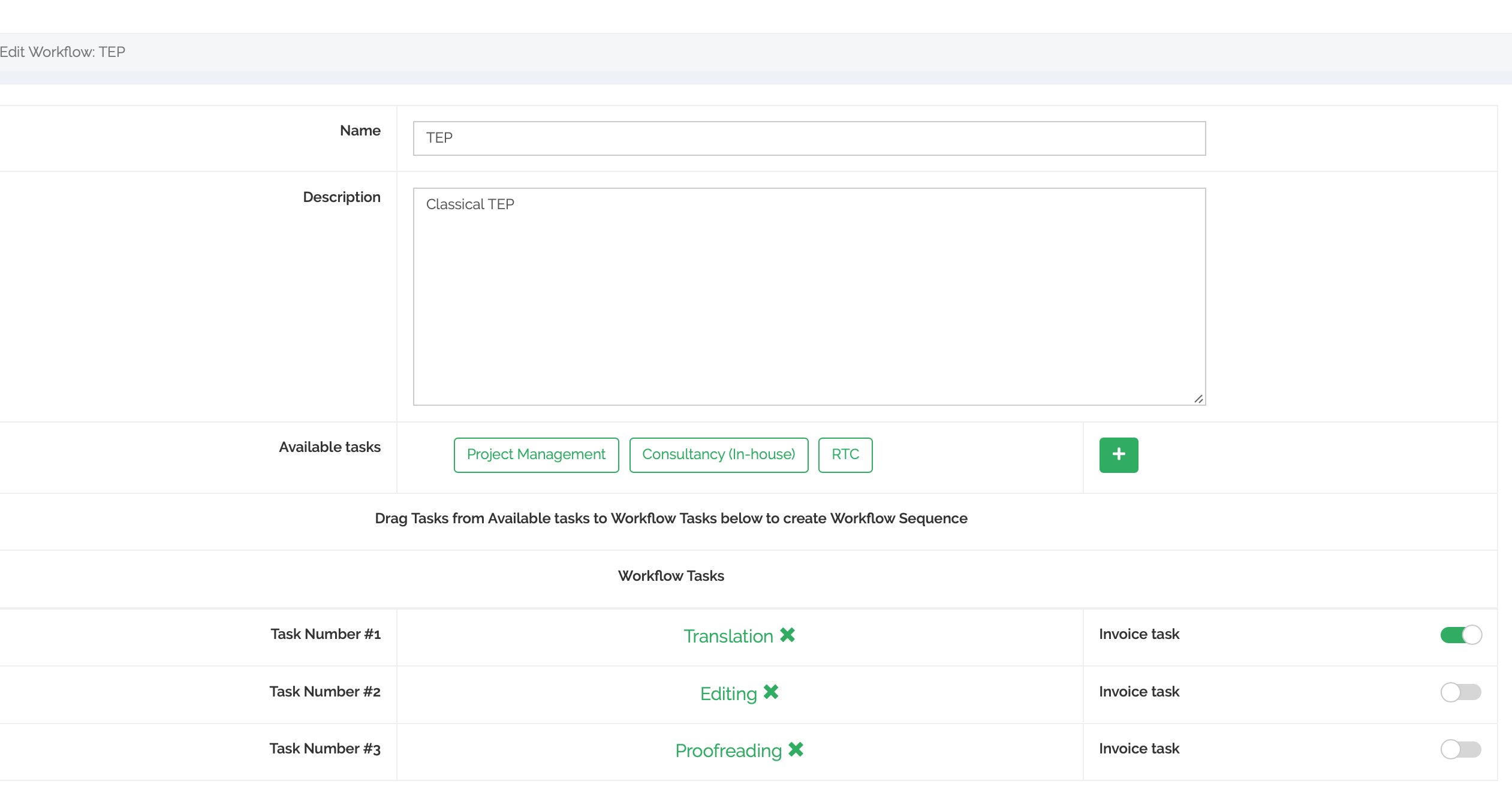The width and height of the screenshot is (1512, 796).
Task: Enable Invoice task toggle for Editing
Action: tap(1460, 692)
